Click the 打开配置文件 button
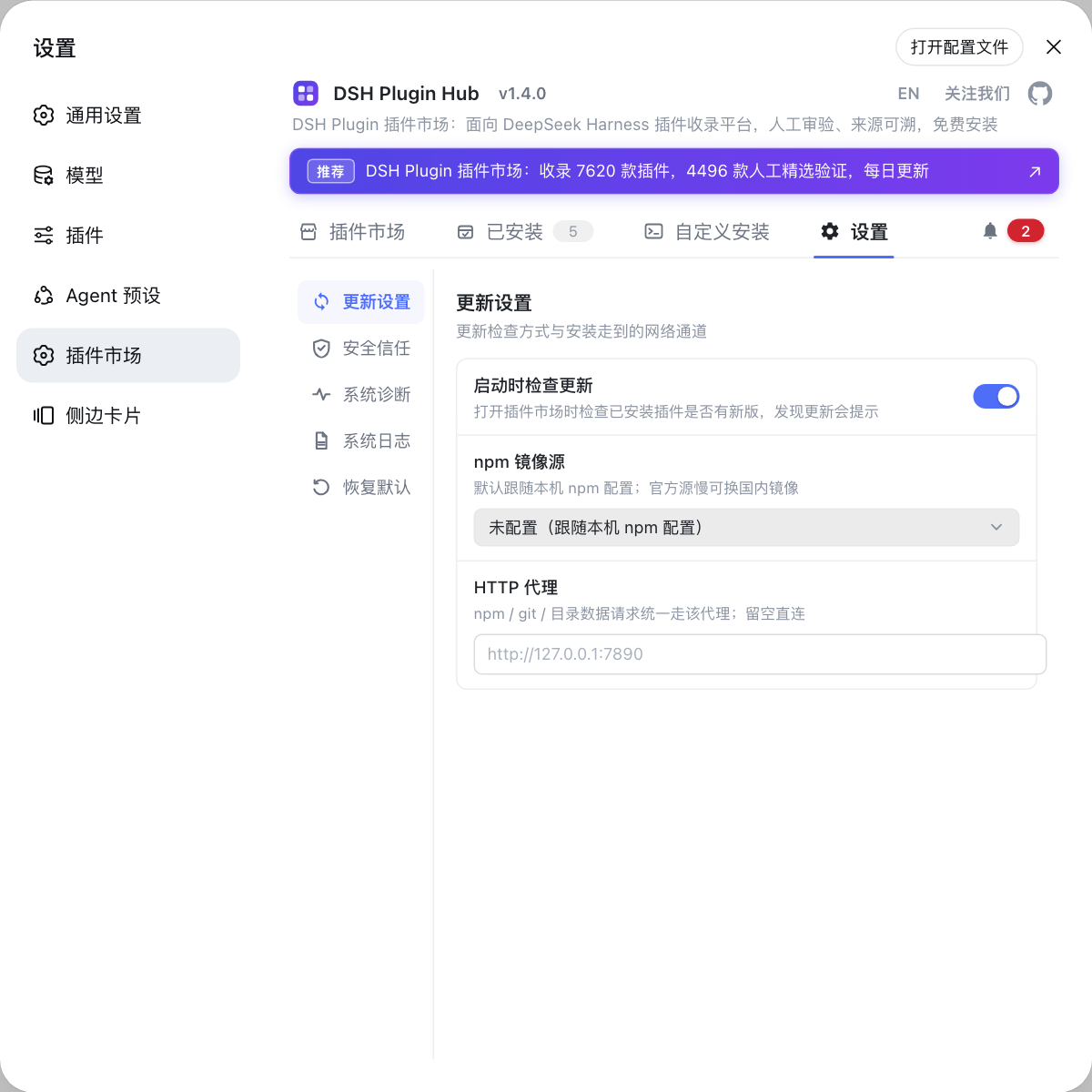1092x1092 pixels. click(x=959, y=47)
